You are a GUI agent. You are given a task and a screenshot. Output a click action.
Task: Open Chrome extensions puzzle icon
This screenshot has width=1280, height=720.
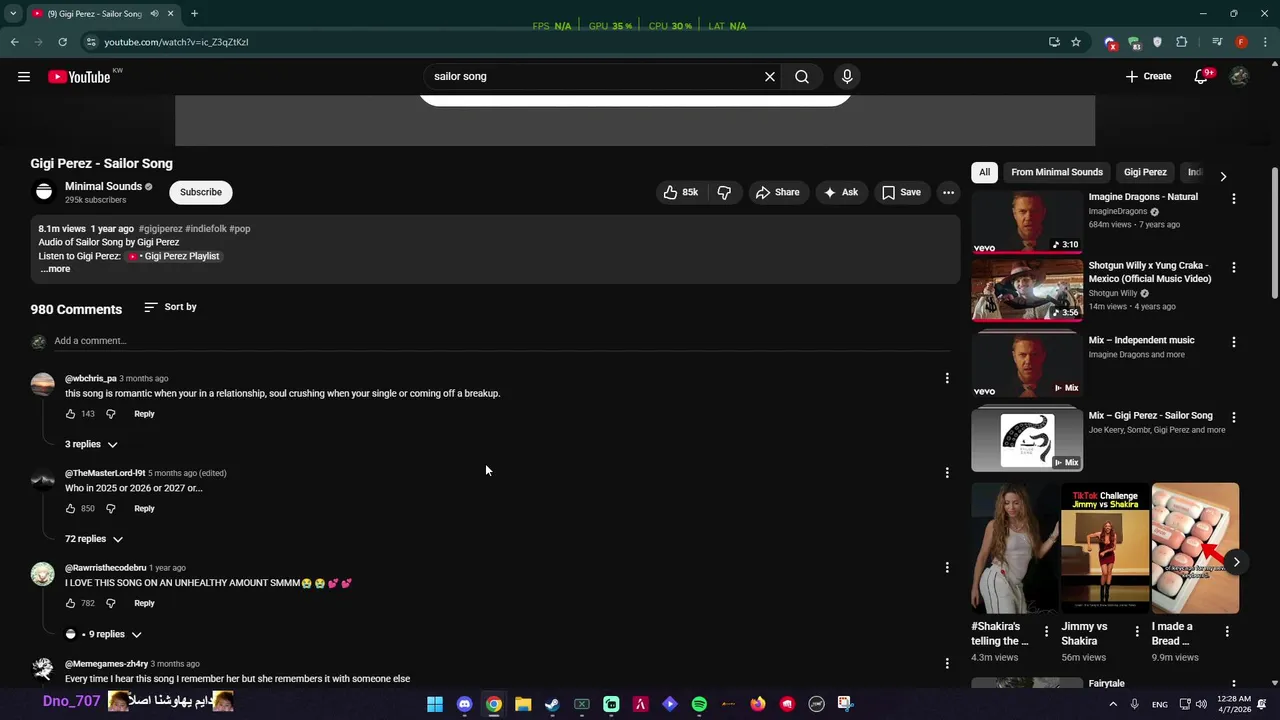point(1181,42)
